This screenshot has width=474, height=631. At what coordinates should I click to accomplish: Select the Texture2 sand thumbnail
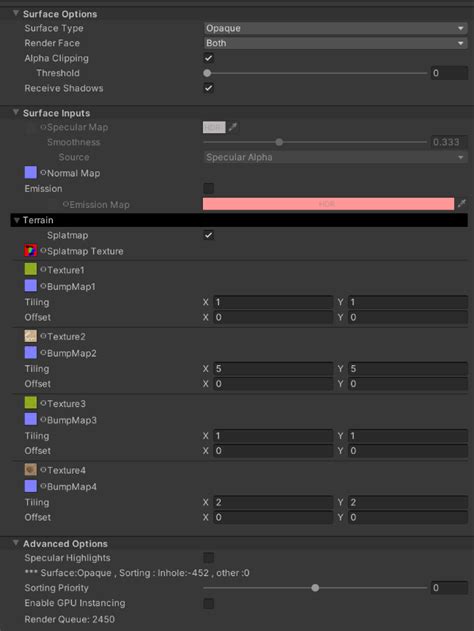tap(31, 336)
